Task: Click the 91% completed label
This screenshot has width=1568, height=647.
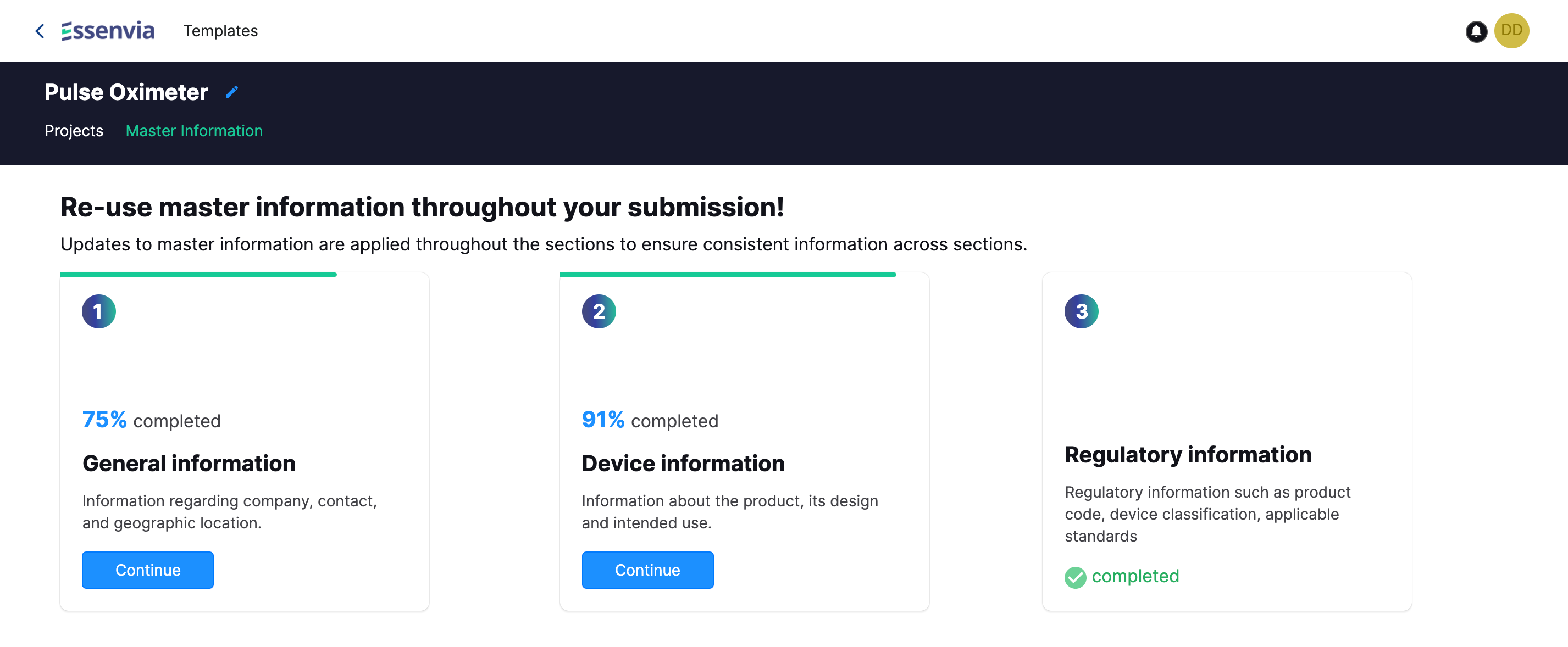Action: (650, 420)
